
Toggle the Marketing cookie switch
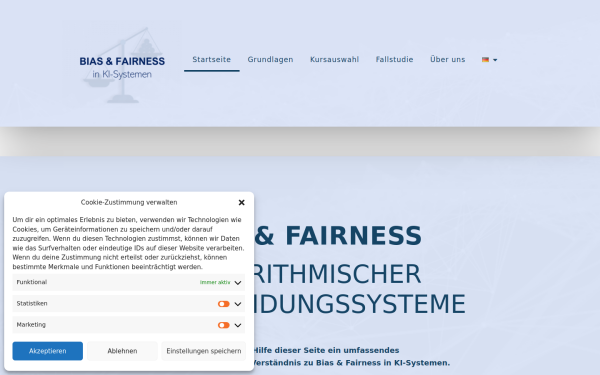223,325
